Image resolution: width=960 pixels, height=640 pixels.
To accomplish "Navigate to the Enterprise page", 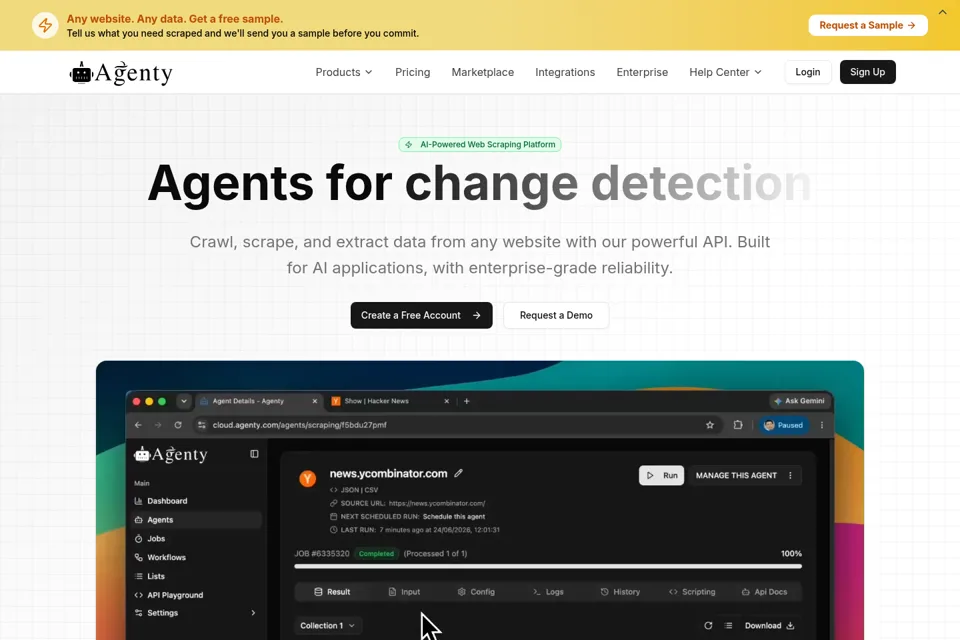I will pos(642,72).
